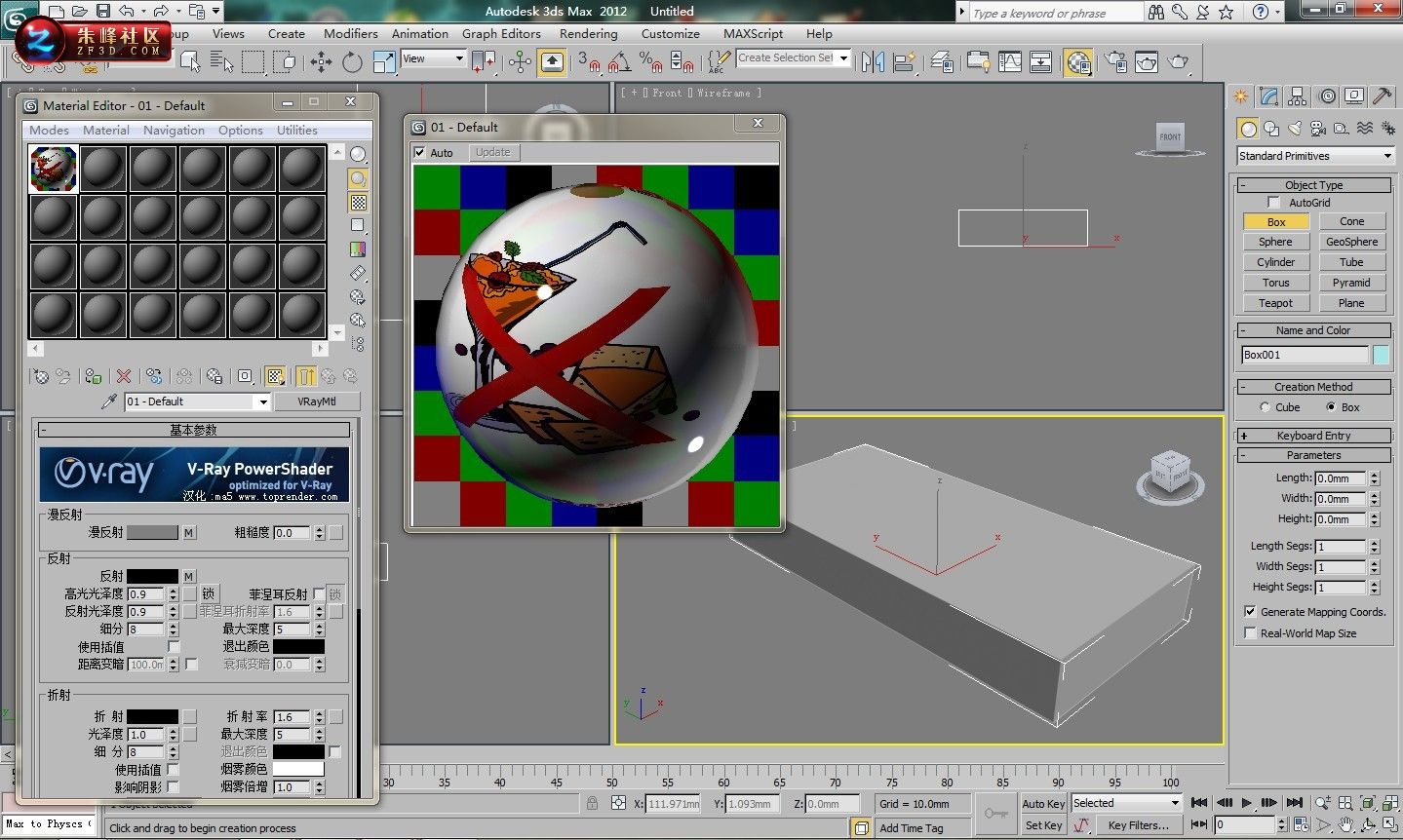
Task: Click Key Filters... button
Action: (1138, 825)
